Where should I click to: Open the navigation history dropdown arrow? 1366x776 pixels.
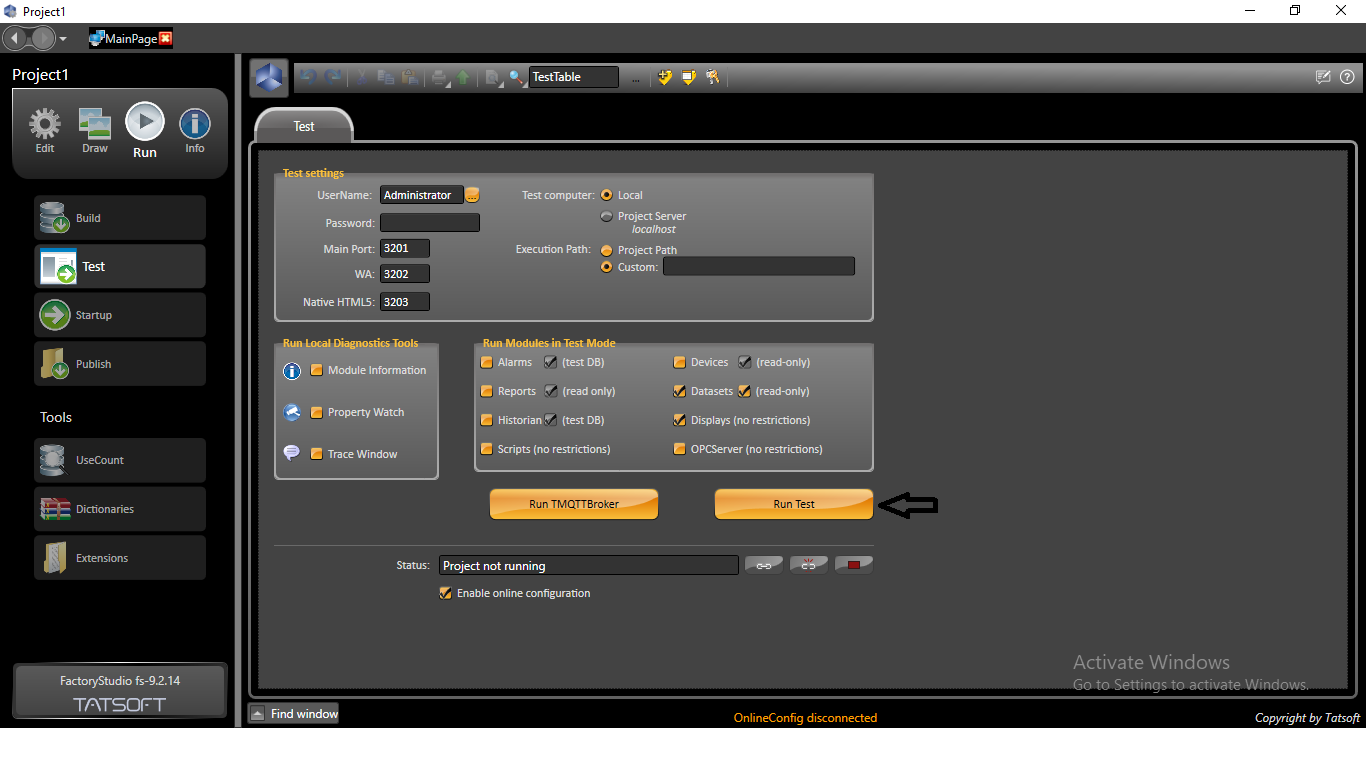pyautogui.click(x=63, y=39)
